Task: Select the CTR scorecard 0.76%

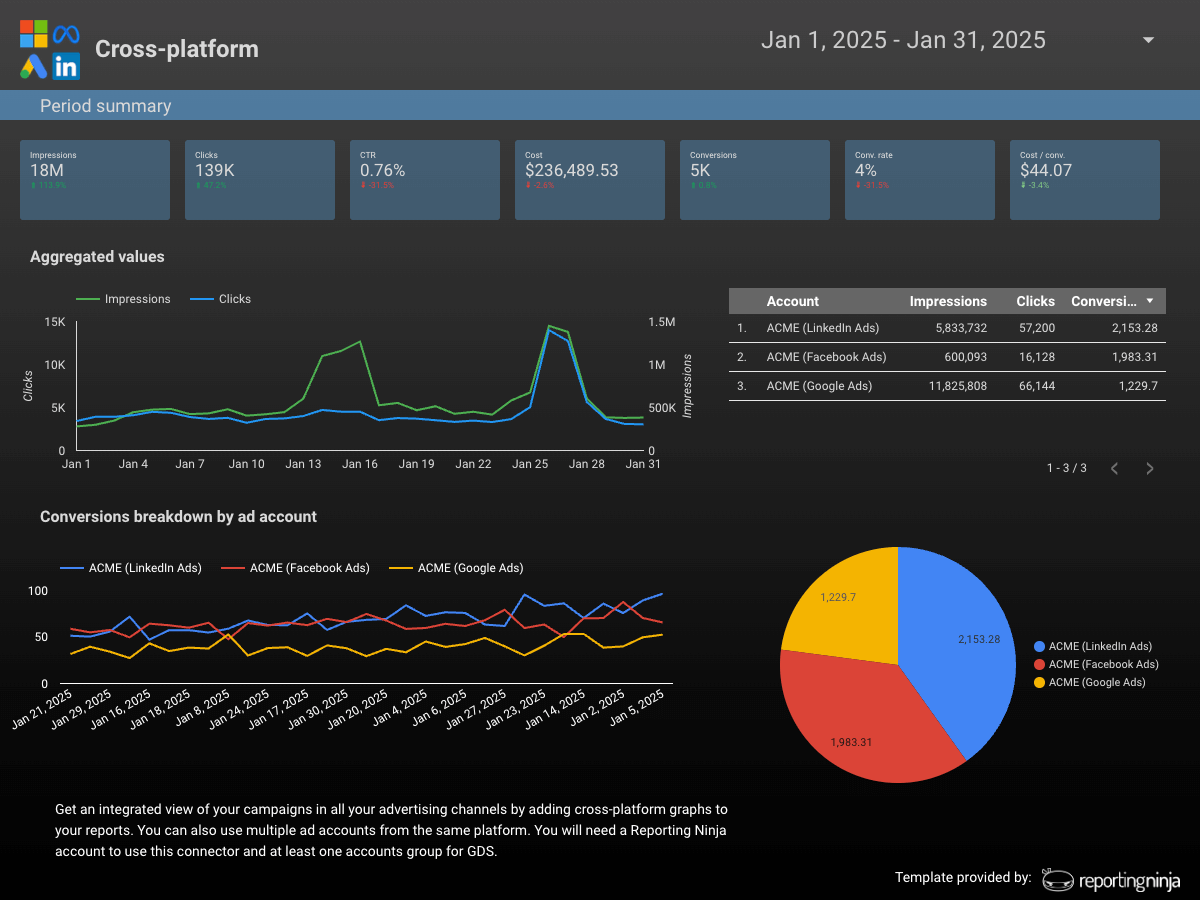Action: (425, 180)
